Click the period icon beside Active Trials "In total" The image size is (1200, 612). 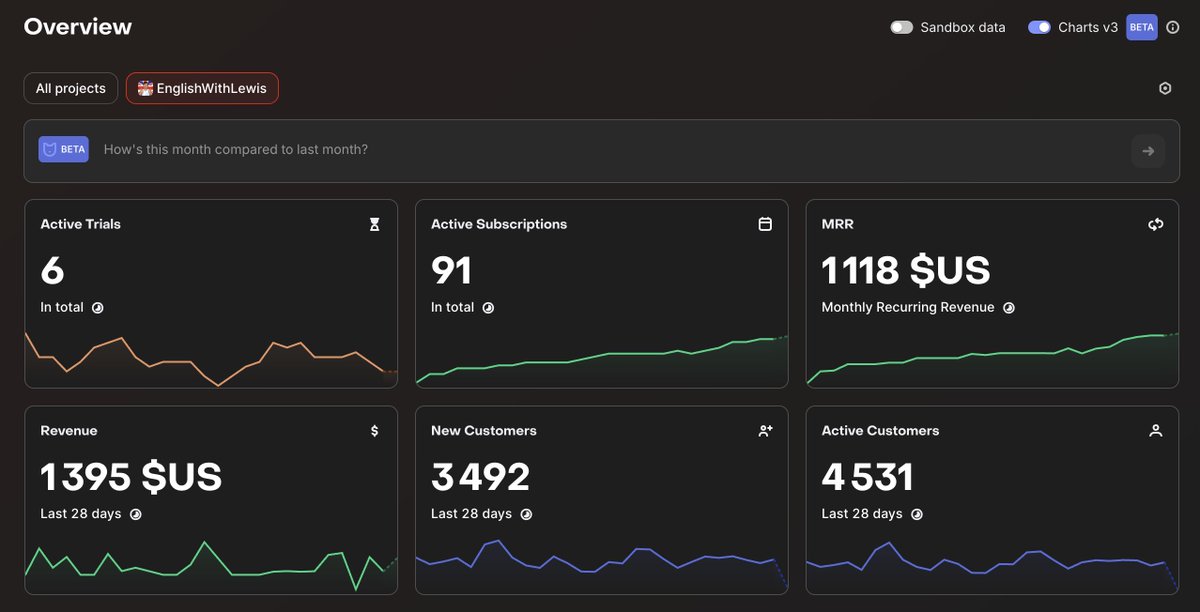[x=98, y=308]
